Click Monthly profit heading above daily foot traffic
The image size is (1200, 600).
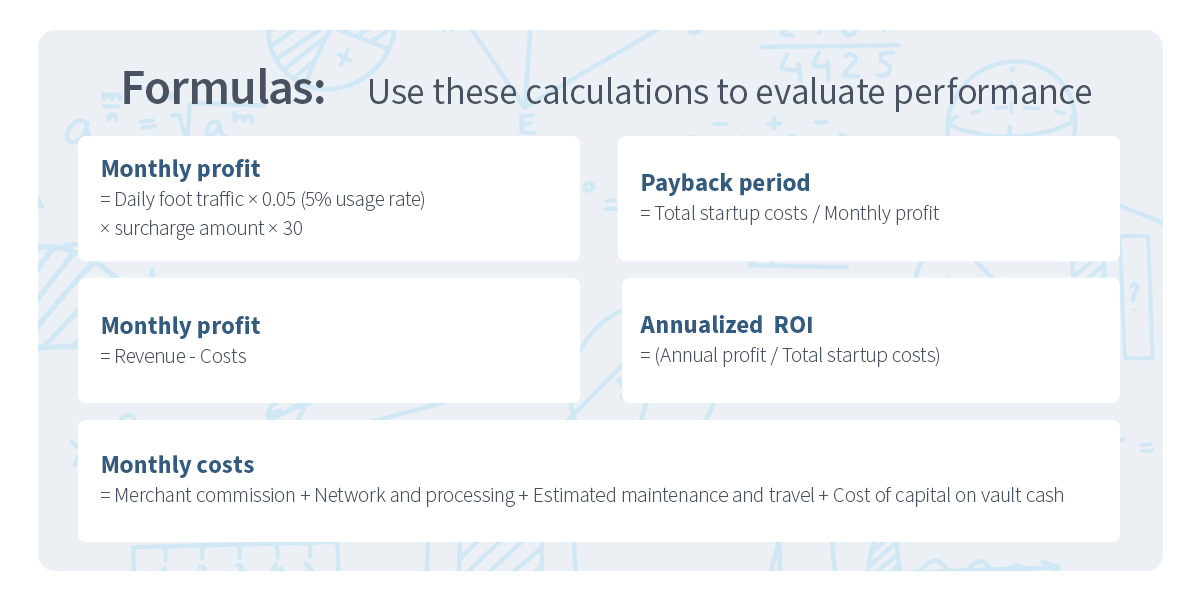180,169
